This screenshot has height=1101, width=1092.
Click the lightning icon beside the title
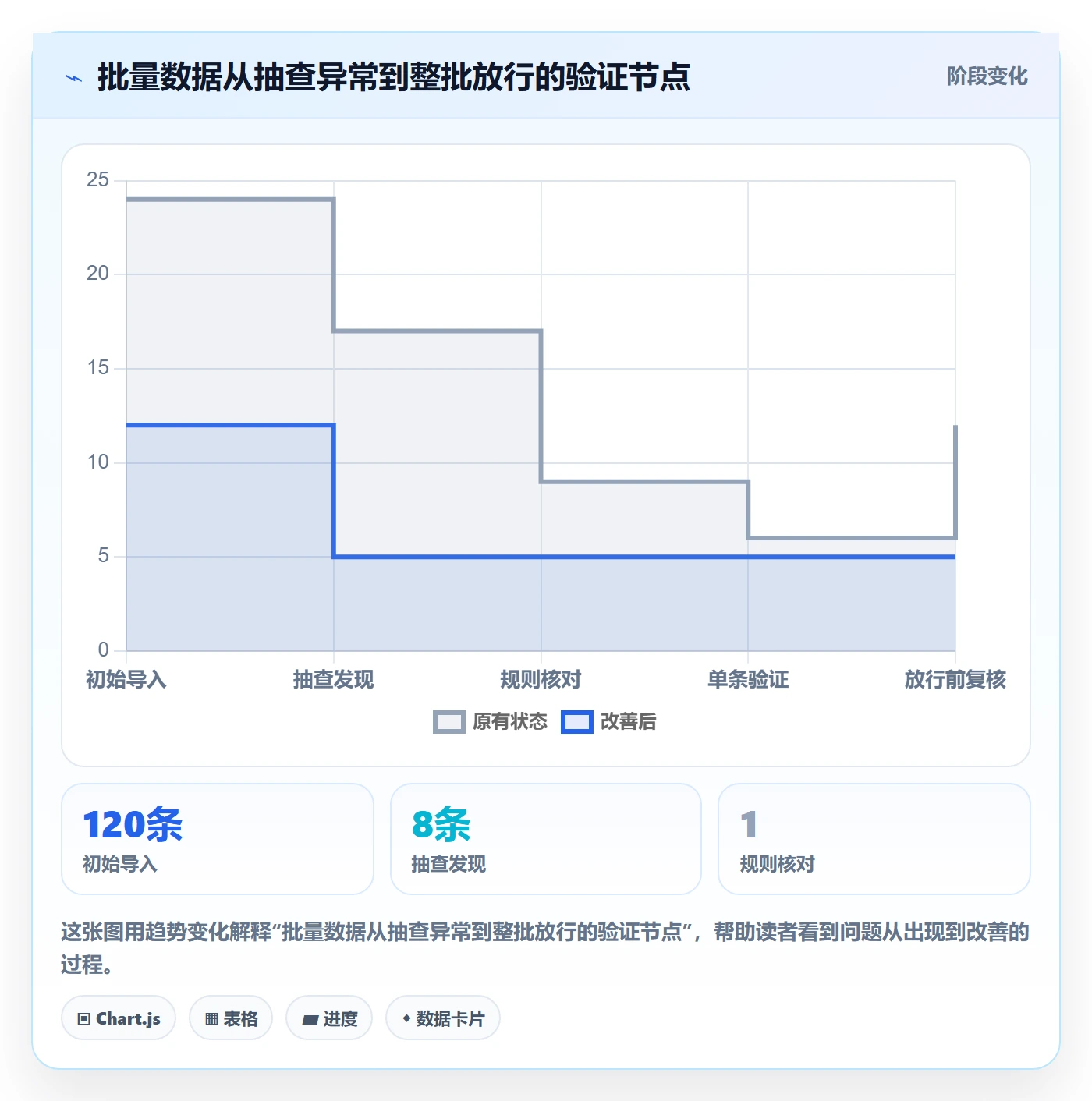(74, 78)
